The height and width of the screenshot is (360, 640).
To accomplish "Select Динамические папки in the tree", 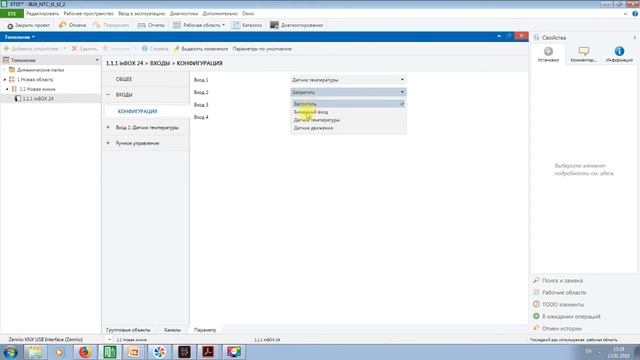I will (x=40, y=70).
